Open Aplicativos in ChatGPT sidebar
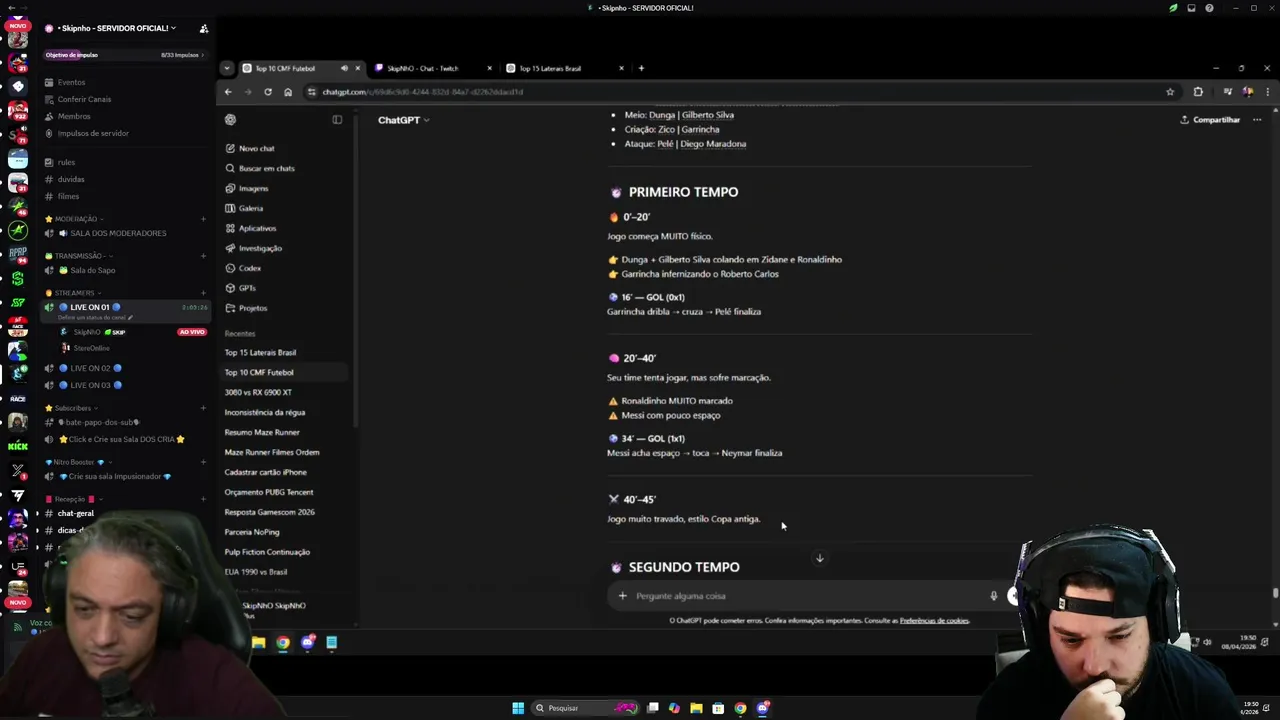1280x720 pixels. pos(257,228)
